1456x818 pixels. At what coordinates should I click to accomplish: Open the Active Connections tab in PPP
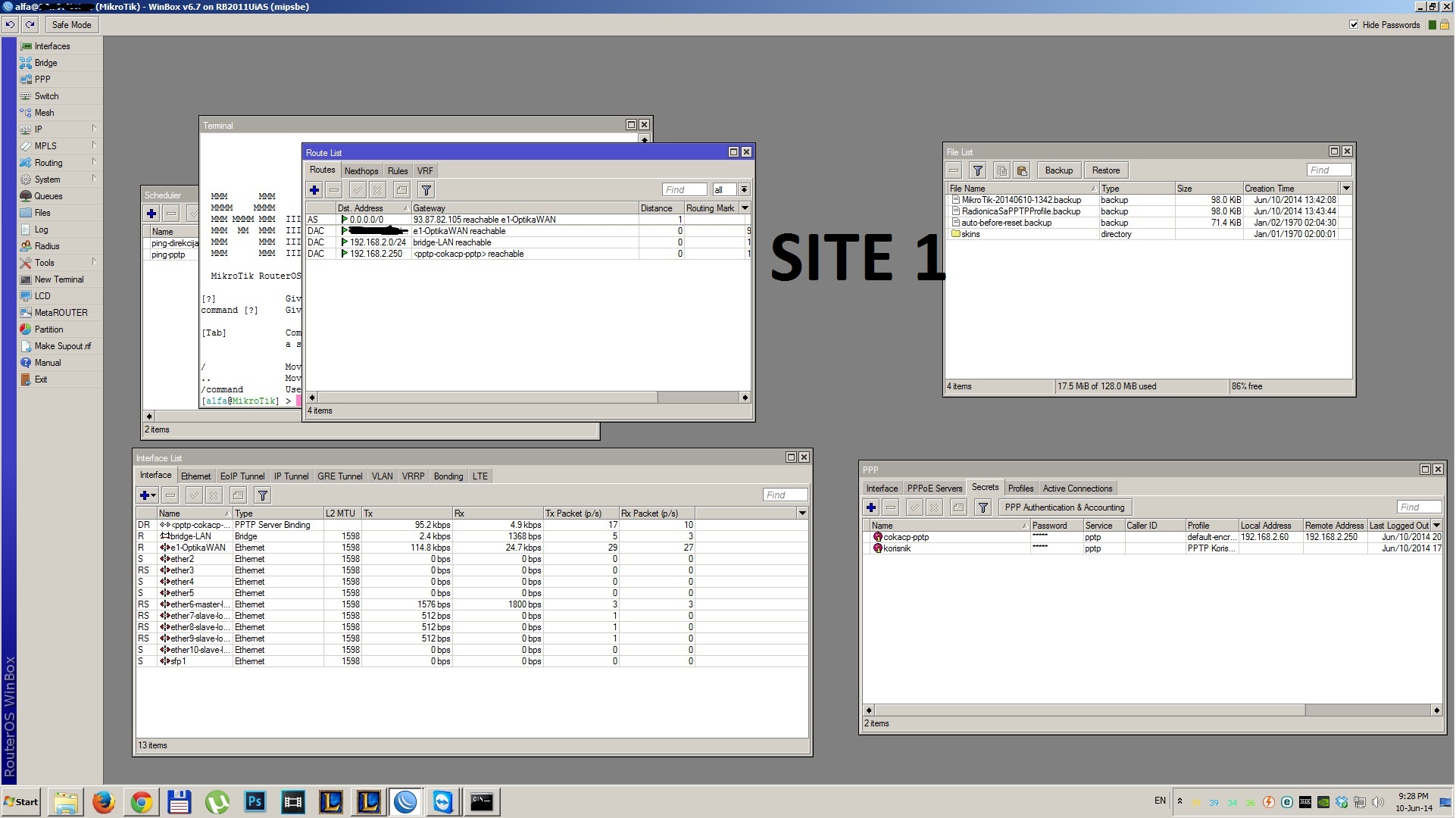click(x=1076, y=489)
